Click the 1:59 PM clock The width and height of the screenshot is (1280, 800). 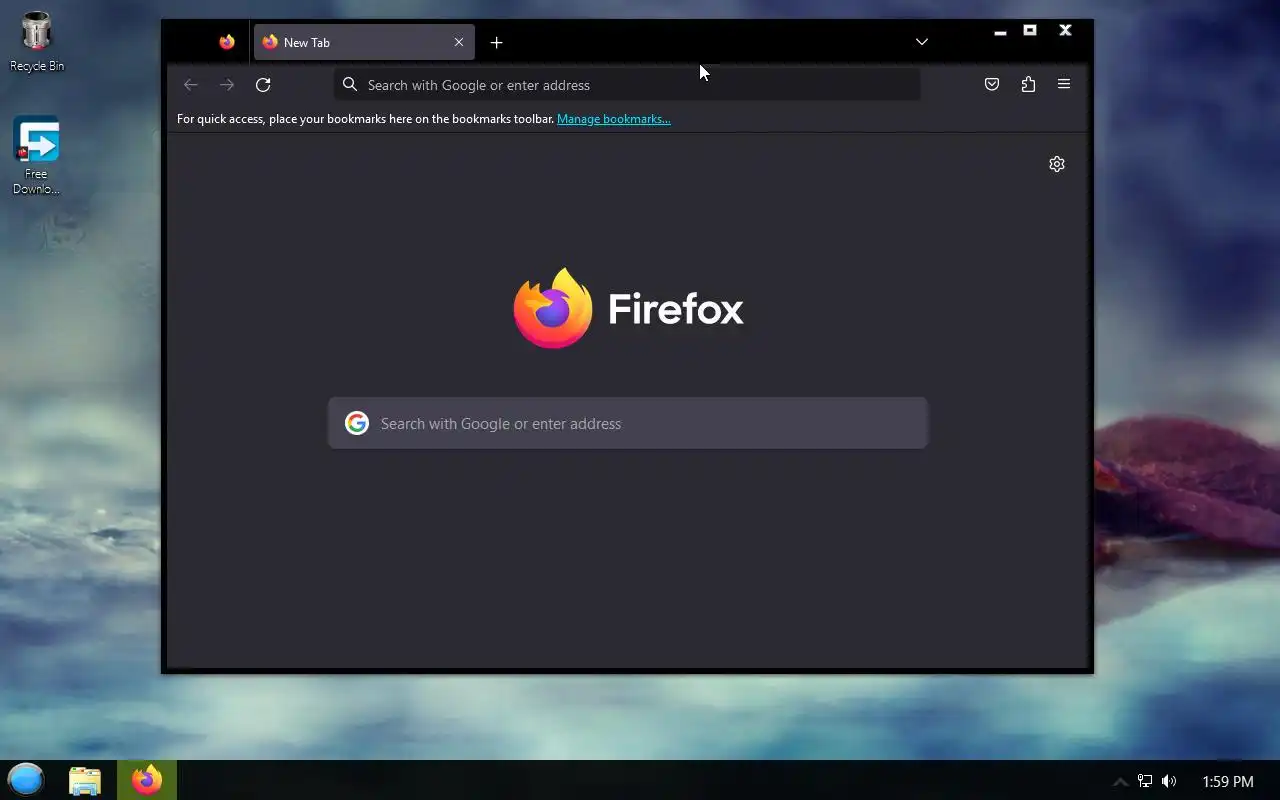[x=1227, y=781]
